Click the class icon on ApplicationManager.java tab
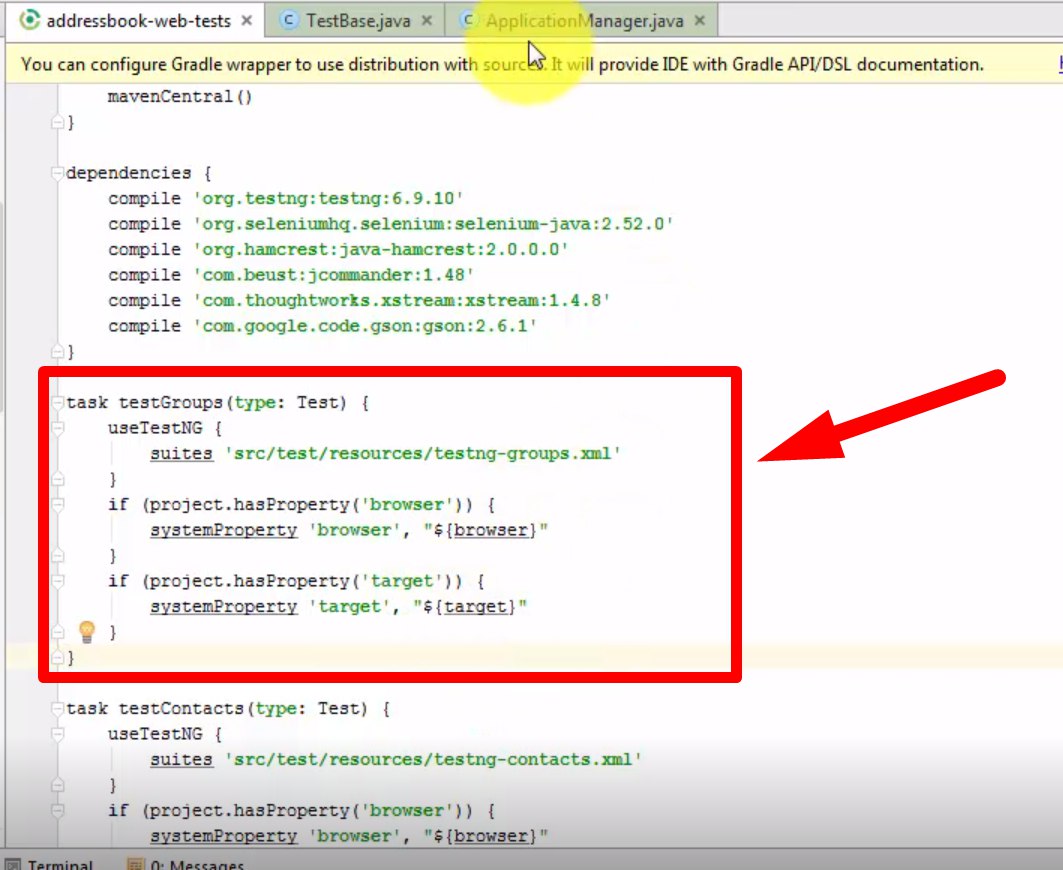This screenshot has height=870, width=1063. (x=468, y=20)
